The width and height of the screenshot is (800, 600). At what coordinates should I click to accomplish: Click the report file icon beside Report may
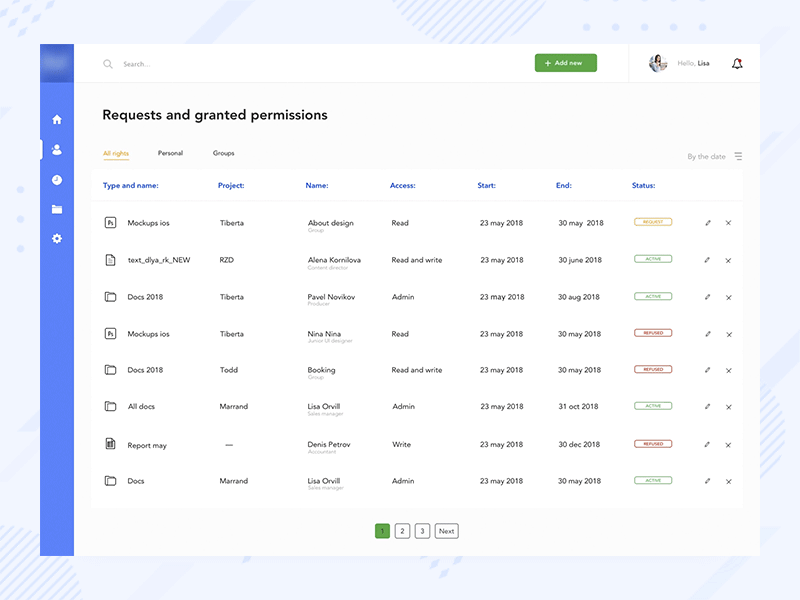coord(110,443)
